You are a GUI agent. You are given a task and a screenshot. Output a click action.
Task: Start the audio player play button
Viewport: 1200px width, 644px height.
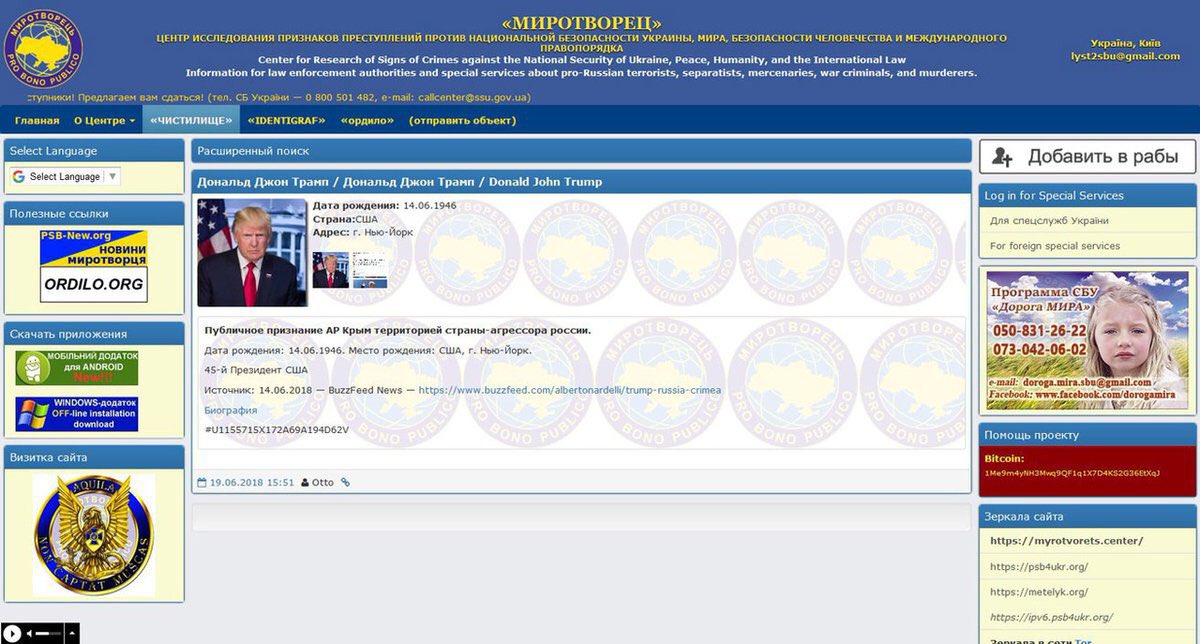pyautogui.click(x=12, y=632)
